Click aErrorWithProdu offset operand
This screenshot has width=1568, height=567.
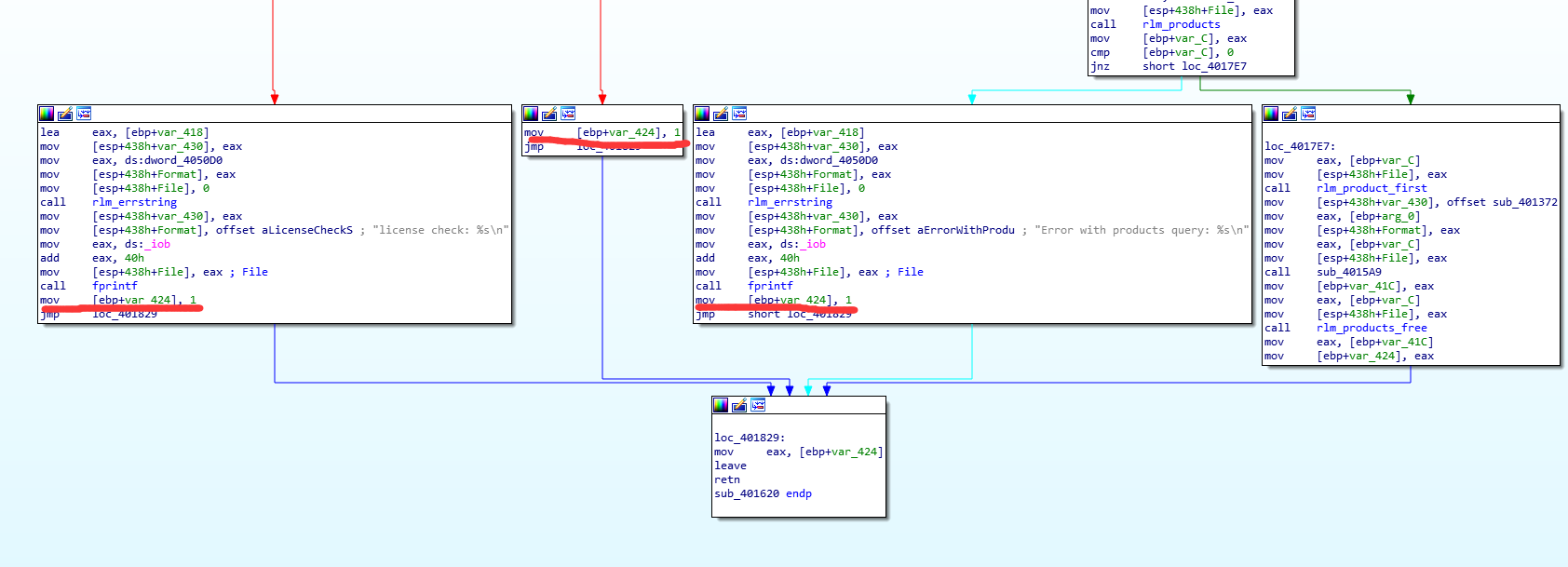[942, 230]
